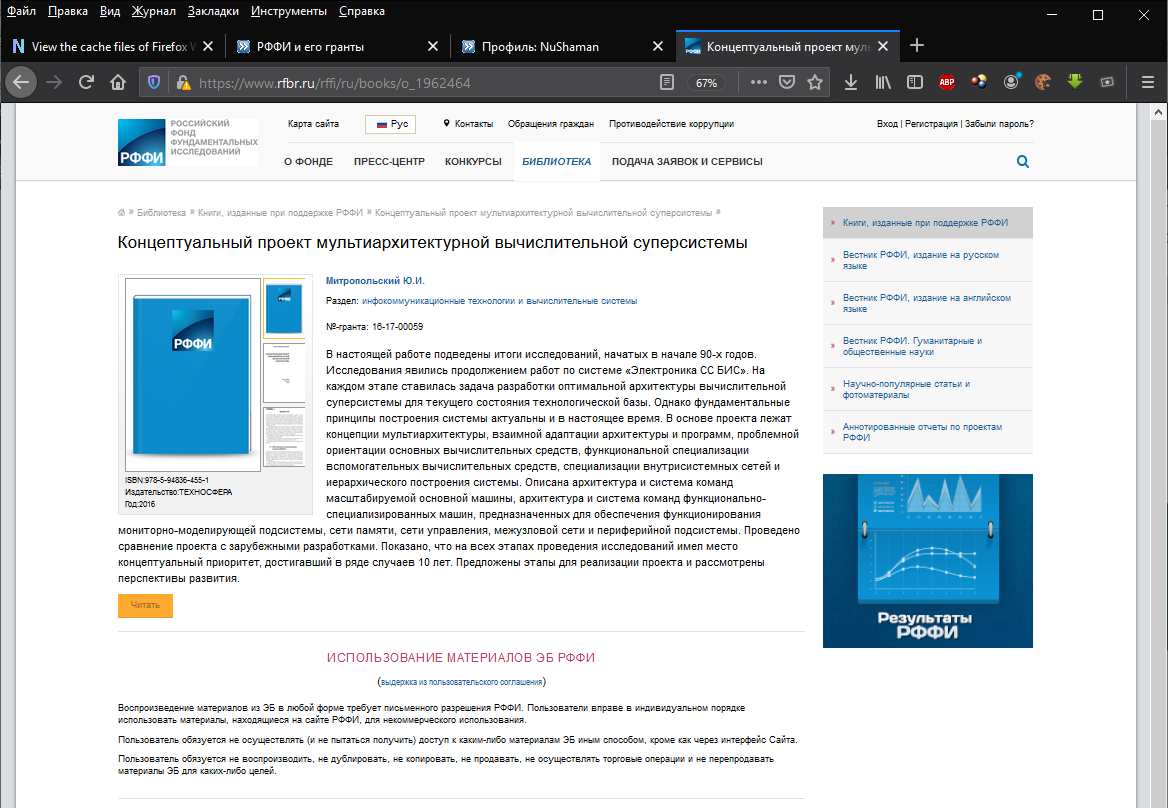Open the Контакты link
1168x808 pixels.
tap(474, 124)
